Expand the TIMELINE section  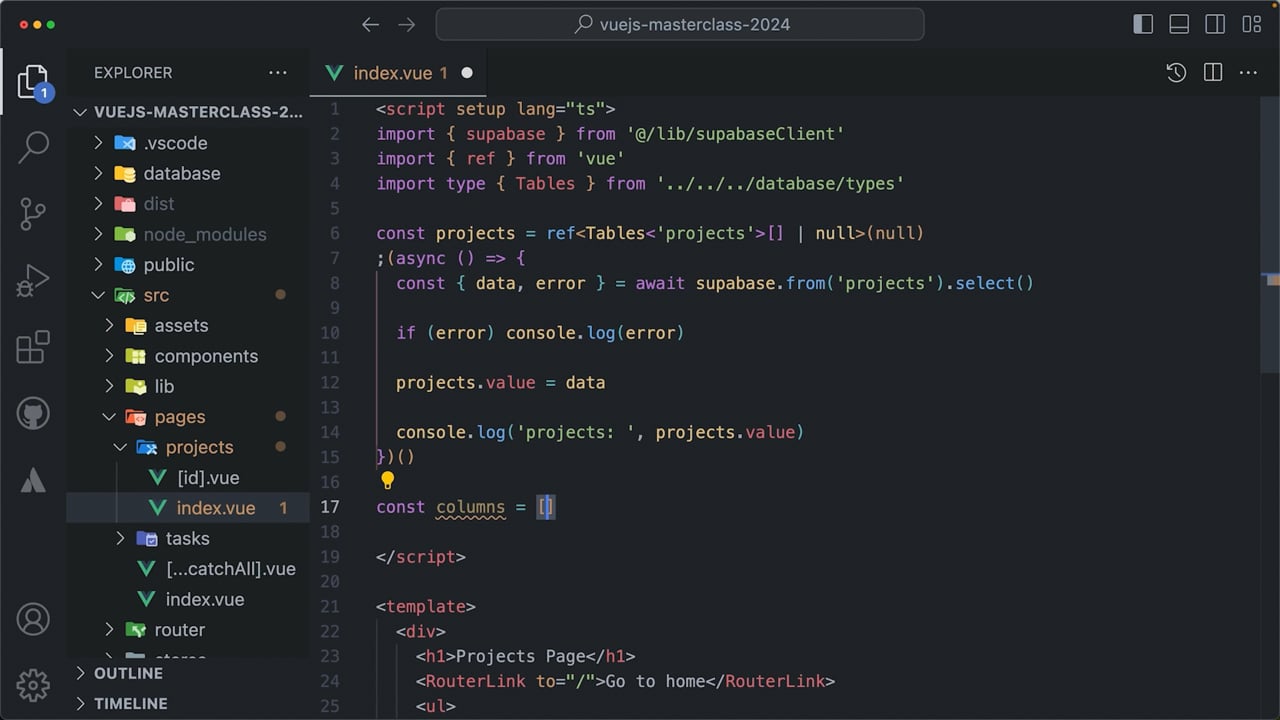188,703
